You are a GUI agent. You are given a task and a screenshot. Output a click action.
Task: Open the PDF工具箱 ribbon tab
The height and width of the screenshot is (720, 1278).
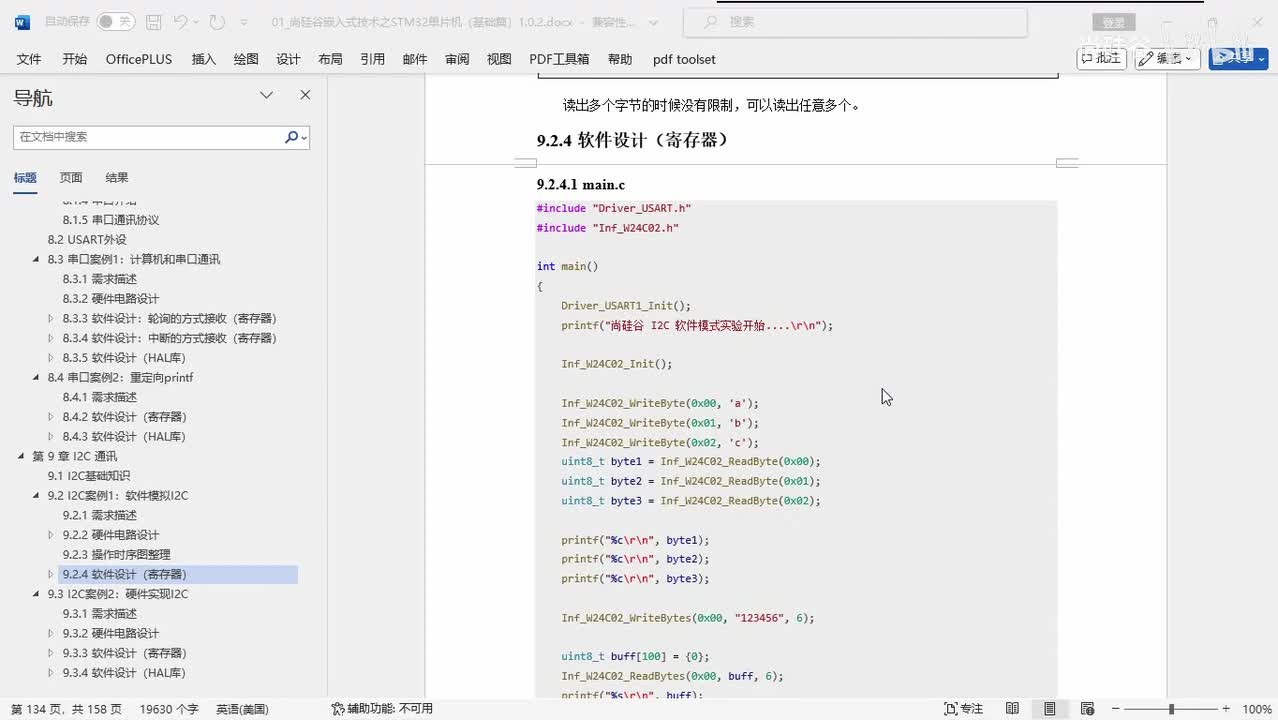(x=559, y=59)
